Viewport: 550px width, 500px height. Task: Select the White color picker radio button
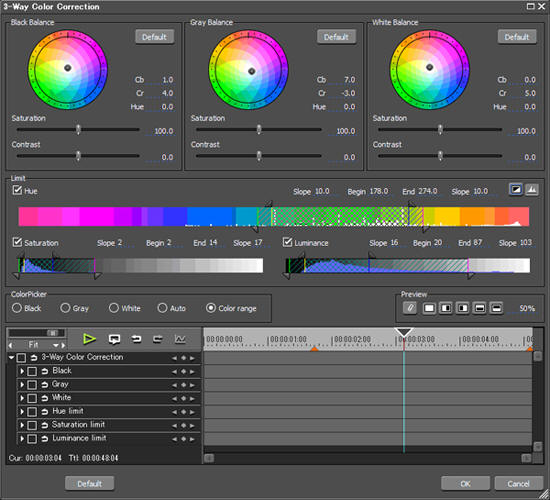(114, 308)
